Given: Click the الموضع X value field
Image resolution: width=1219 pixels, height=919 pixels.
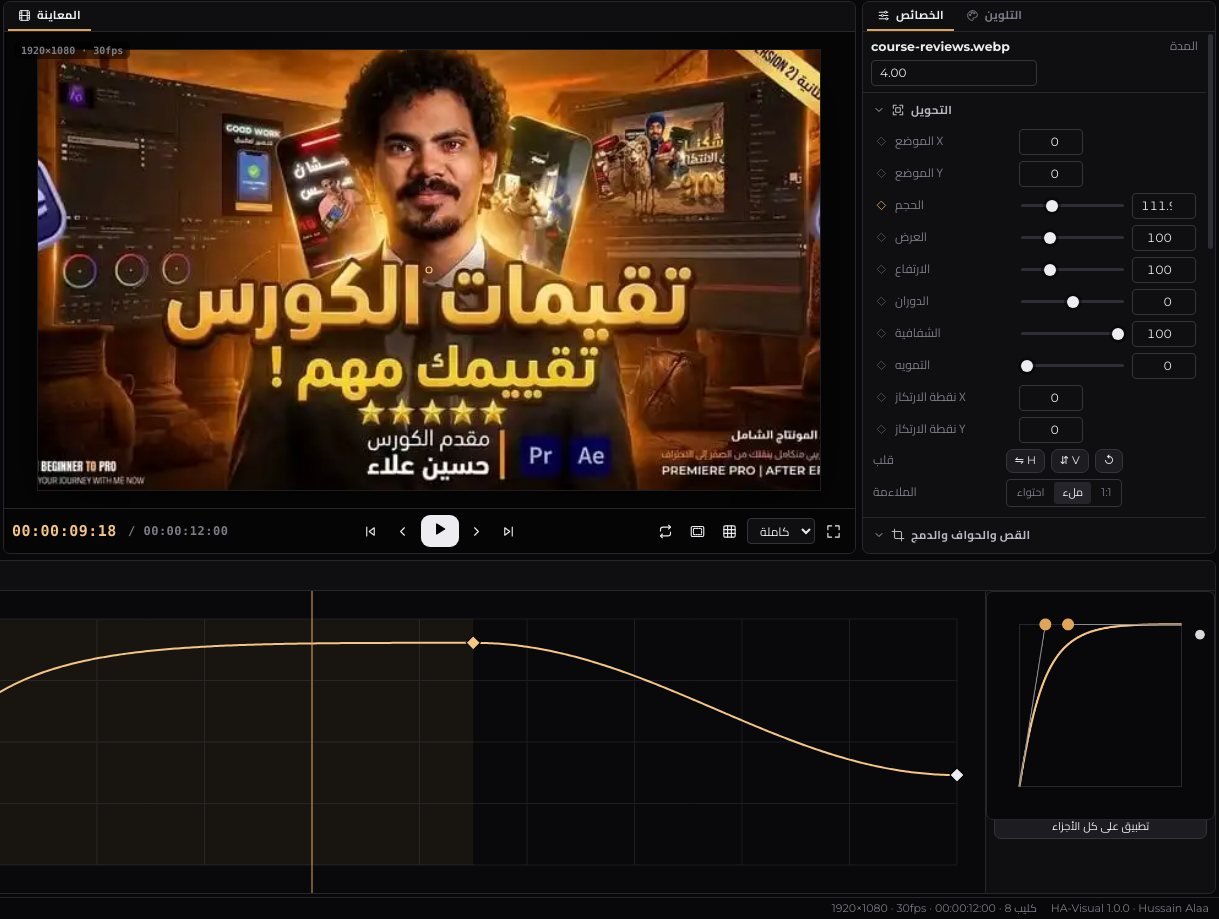Looking at the screenshot, I should click(1051, 142).
